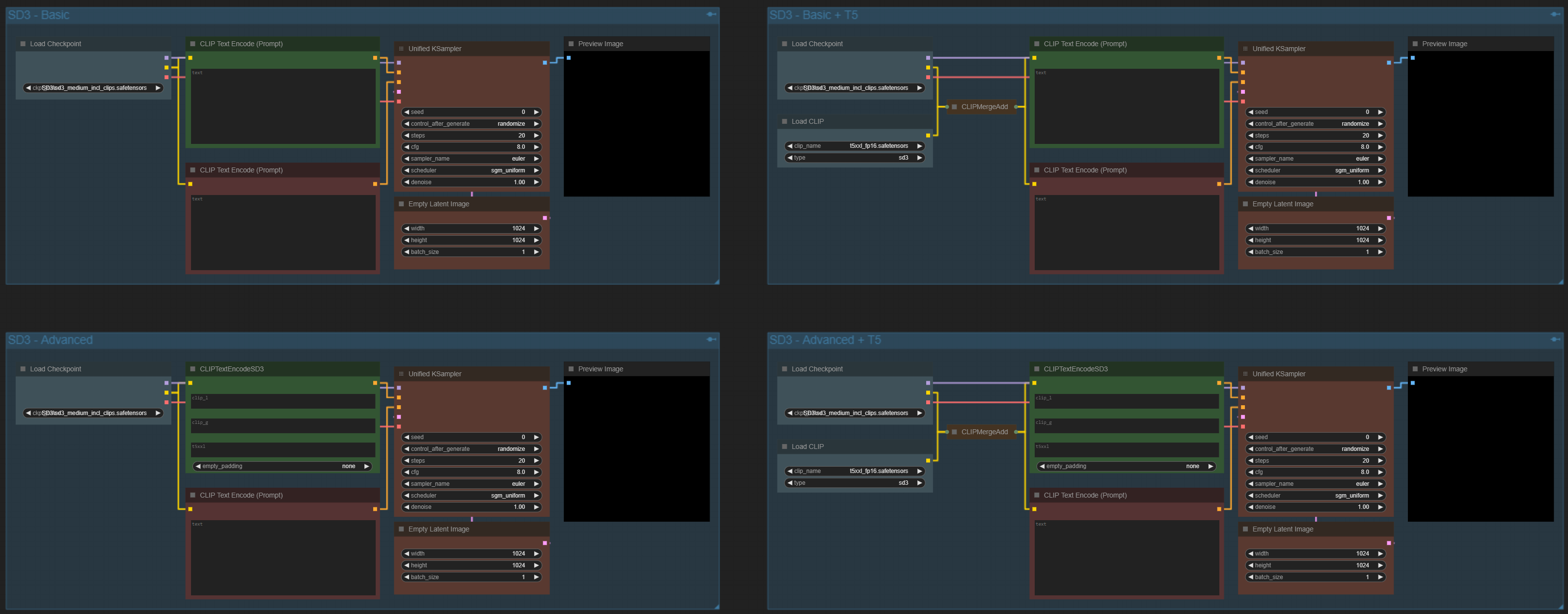Click Preview Image black area in SD3 - Basic
This screenshot has height=614, width=1568.
click(x=637, y=124)
